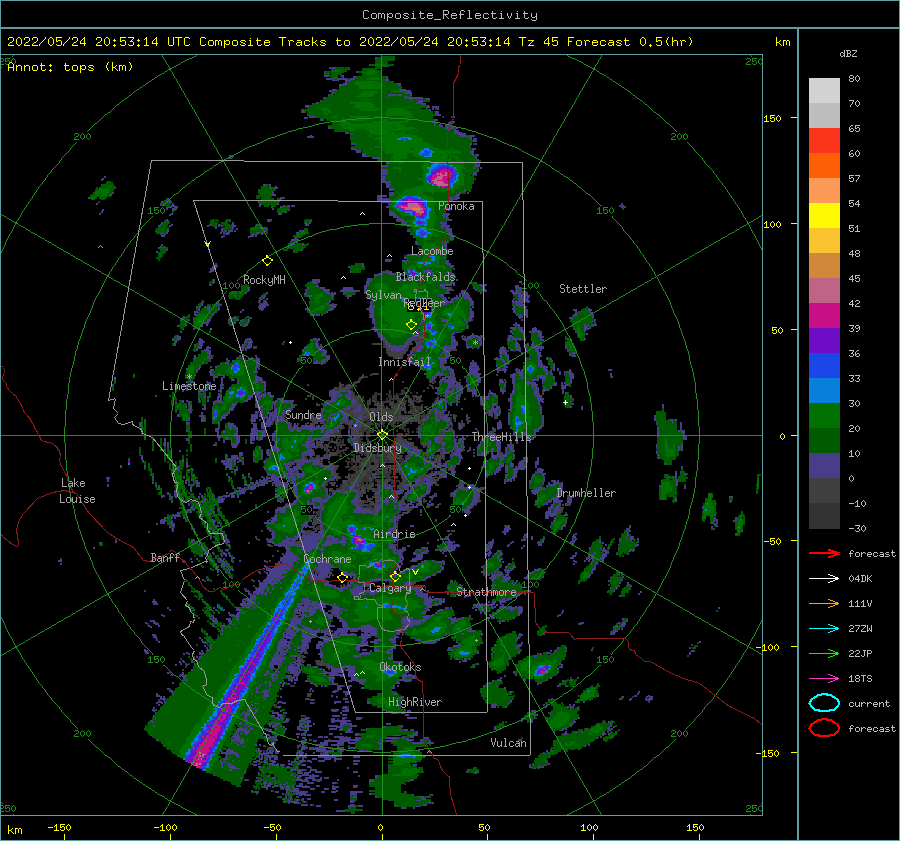Select the dark orange 57–60 dBZ swatch
Screen dimensions: 900x841
coord(824,165)
